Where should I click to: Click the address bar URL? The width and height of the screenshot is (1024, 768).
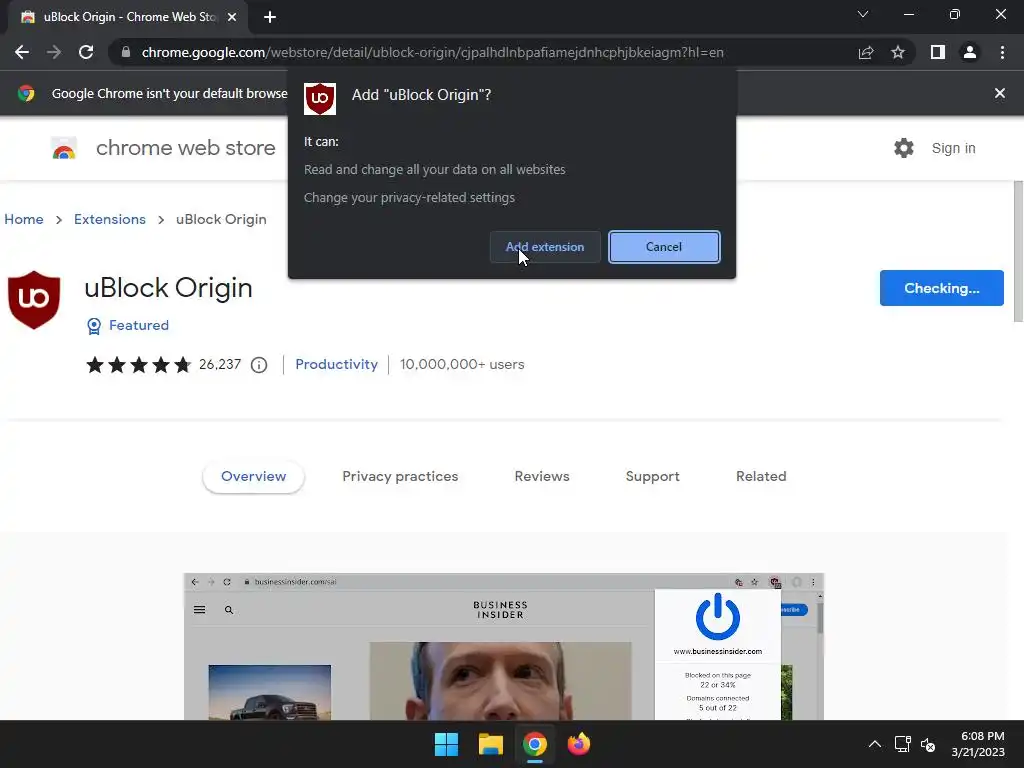click(432, 52)
